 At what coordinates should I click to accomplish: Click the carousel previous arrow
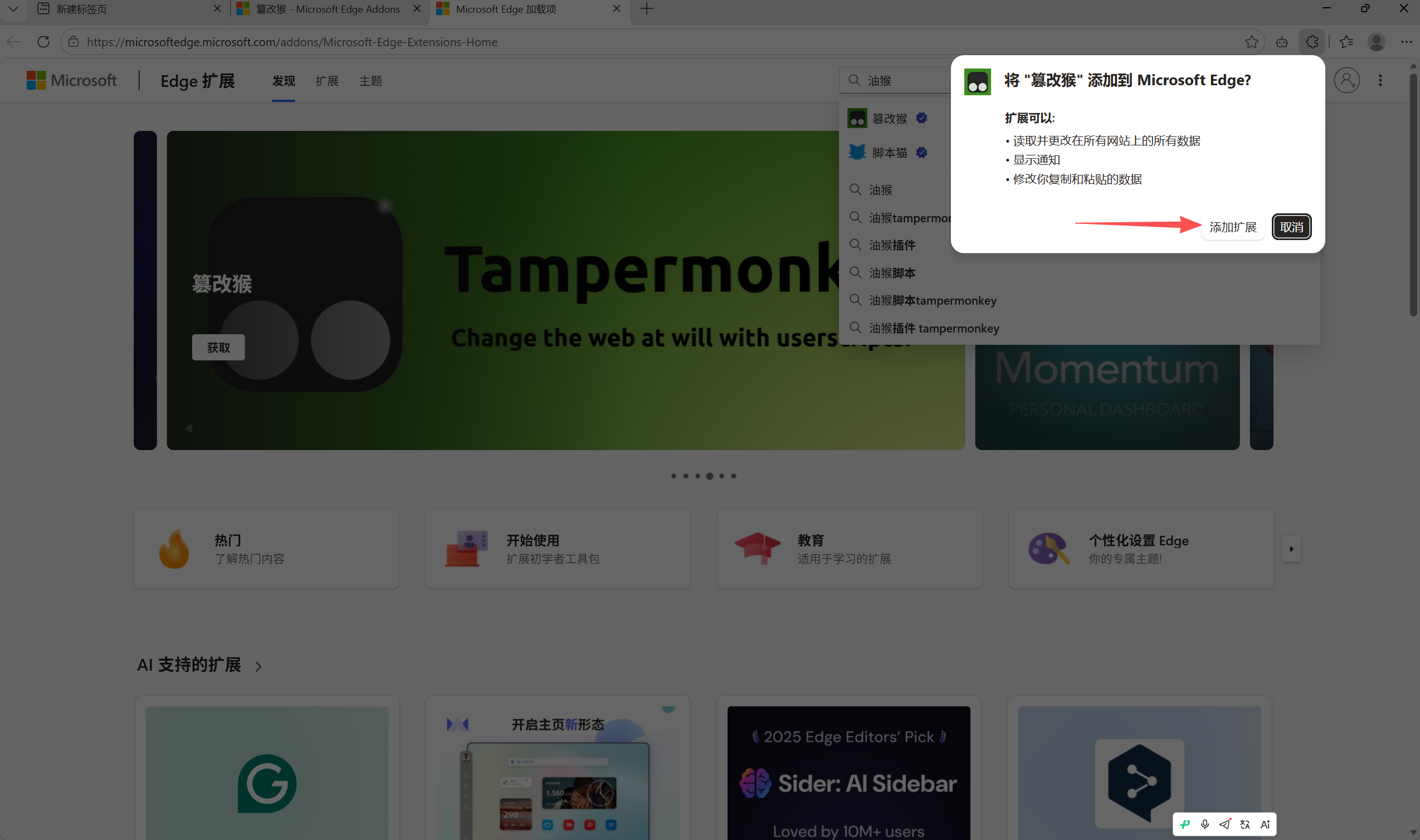pos(189,428)
